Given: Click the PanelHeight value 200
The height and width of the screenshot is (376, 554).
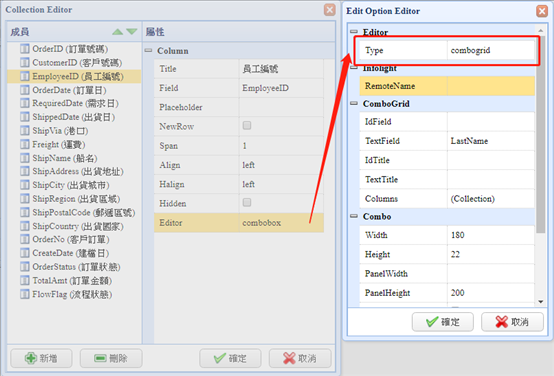Looking at the screenshot, I should point(491,293).
